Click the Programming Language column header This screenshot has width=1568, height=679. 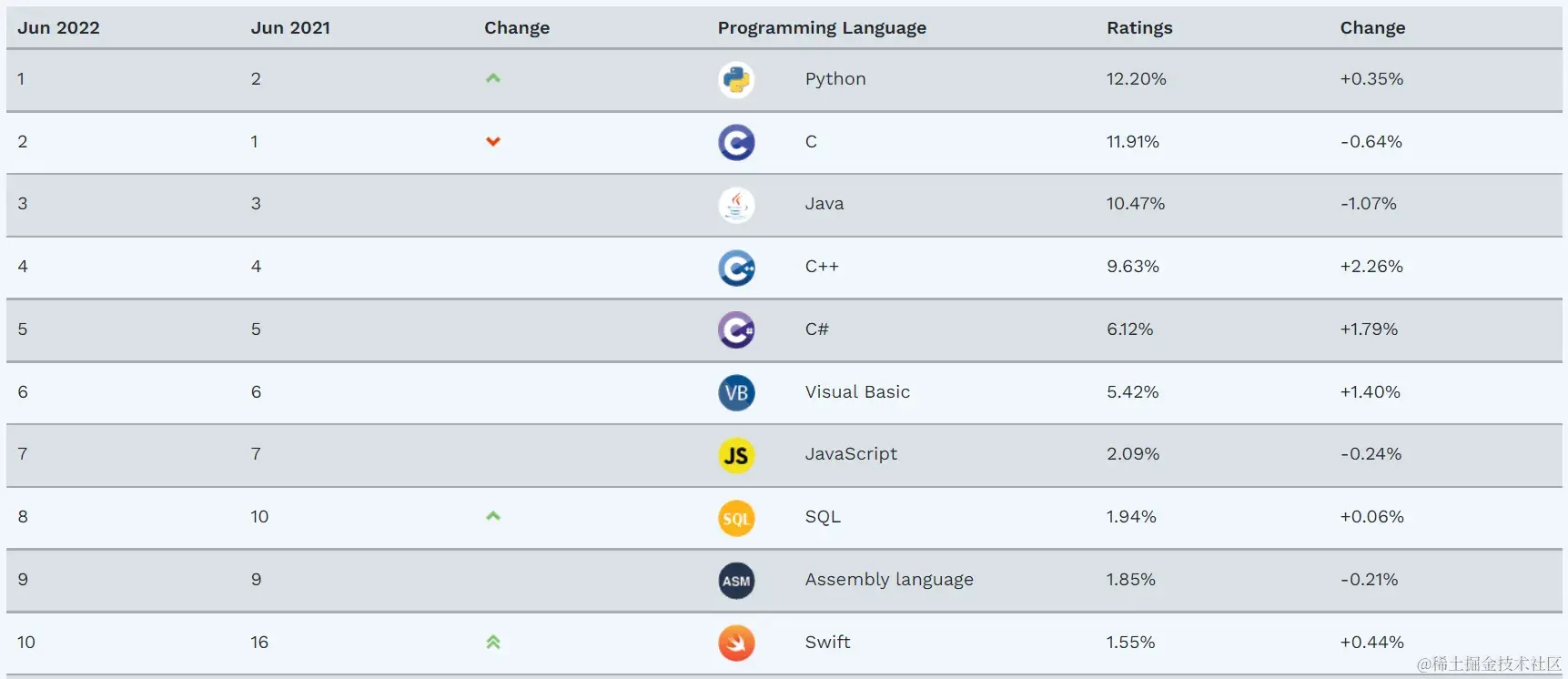pyautogui.click(x=822, y=27)
